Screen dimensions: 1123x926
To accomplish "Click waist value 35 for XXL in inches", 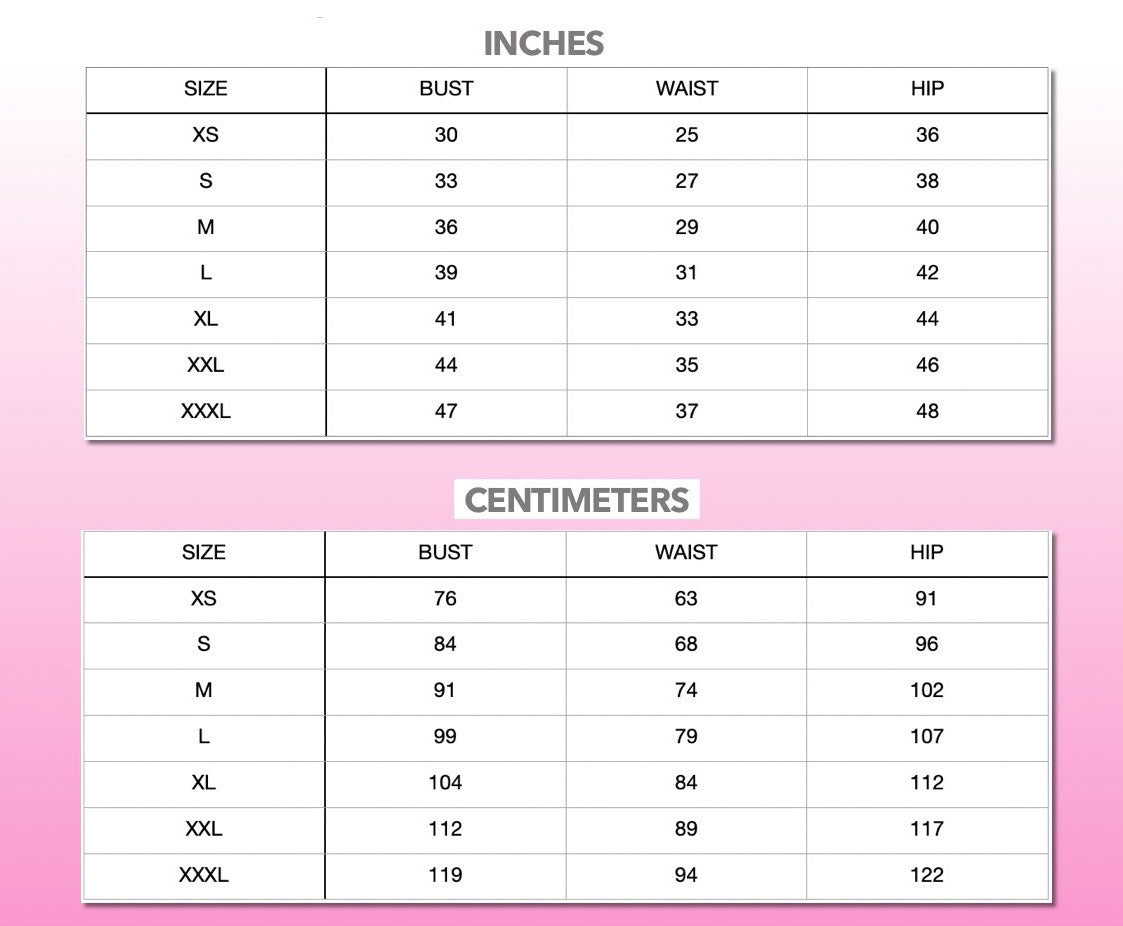I will coord(686,365).
